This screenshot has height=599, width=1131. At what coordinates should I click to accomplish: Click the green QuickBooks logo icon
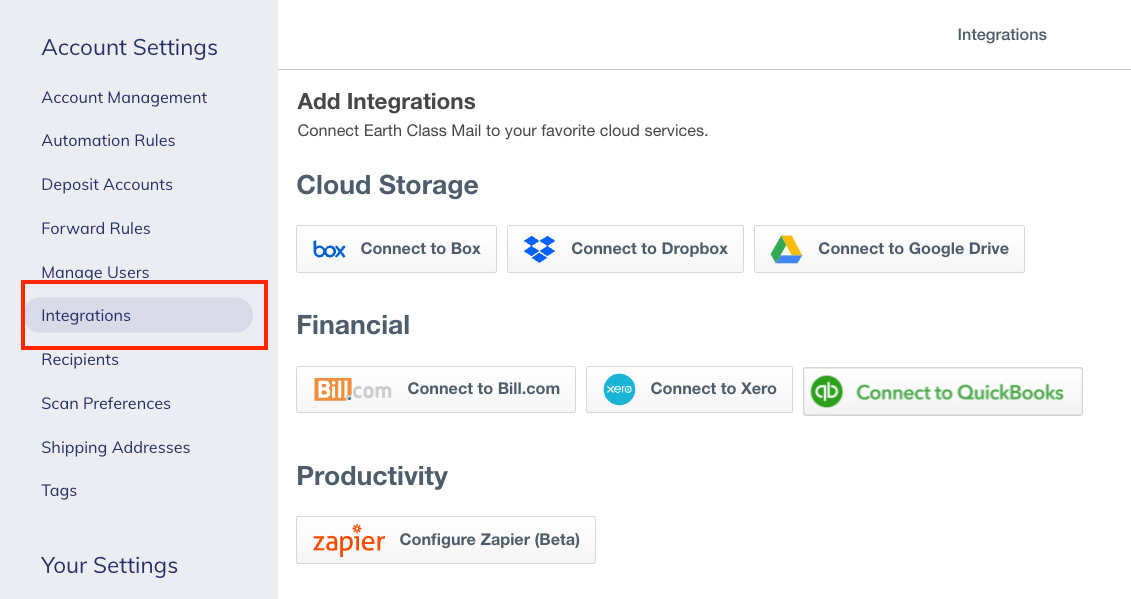827,391
